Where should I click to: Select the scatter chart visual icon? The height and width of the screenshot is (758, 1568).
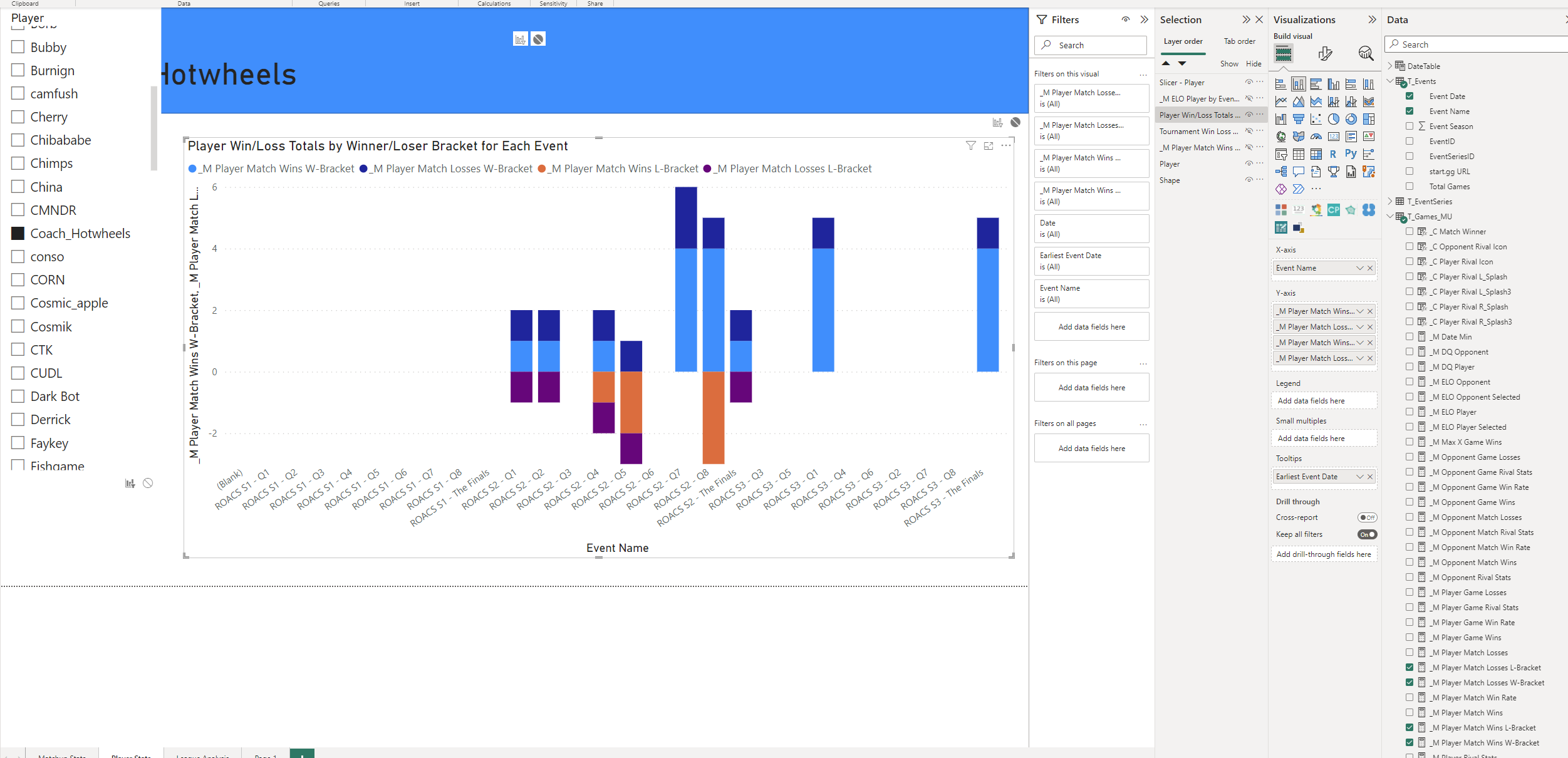pyautogui.click(x=1316, y=119)
